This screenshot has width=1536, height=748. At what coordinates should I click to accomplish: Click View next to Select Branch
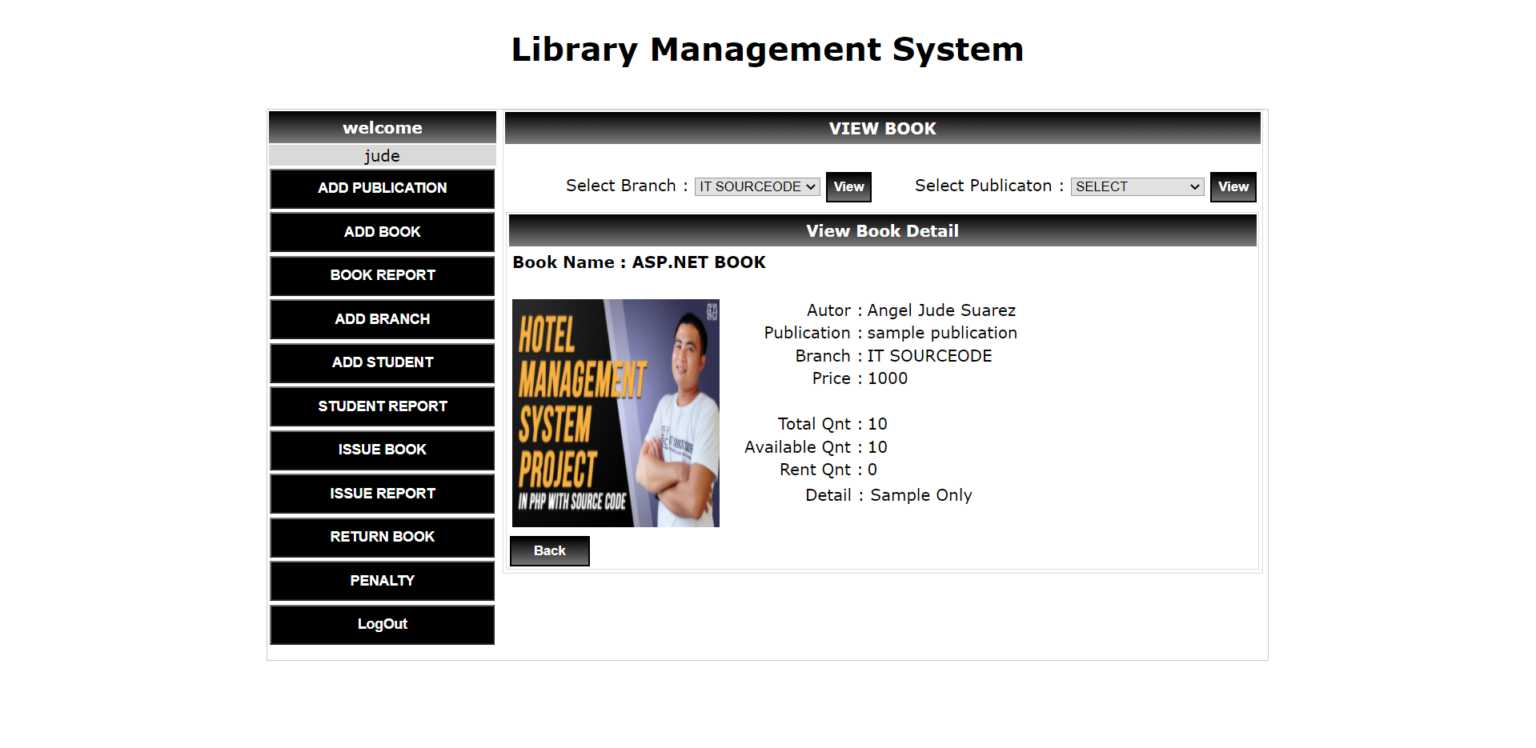848,186
